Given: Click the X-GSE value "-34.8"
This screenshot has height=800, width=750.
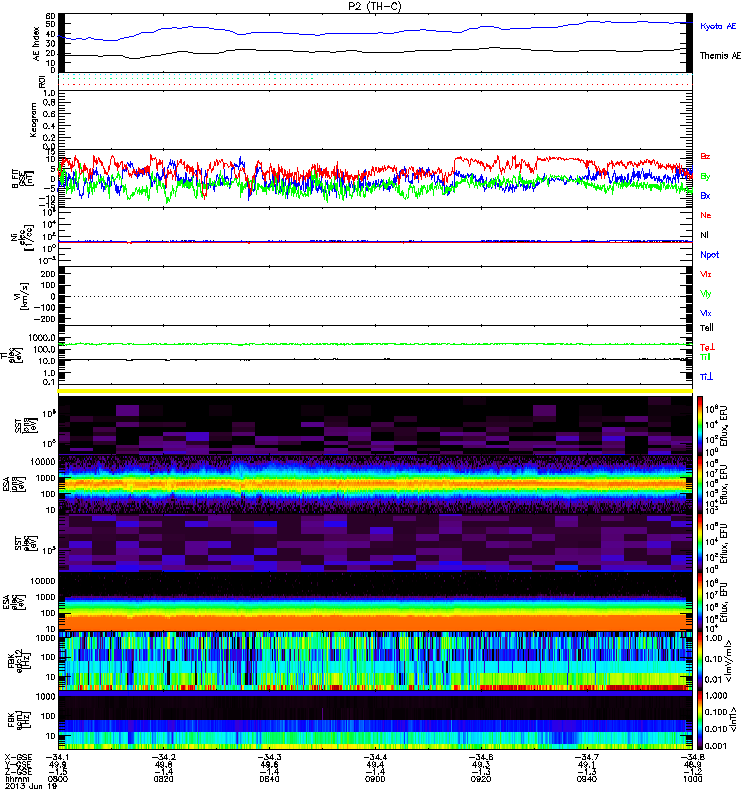Looking at the screenshot, I should point(692,758).
